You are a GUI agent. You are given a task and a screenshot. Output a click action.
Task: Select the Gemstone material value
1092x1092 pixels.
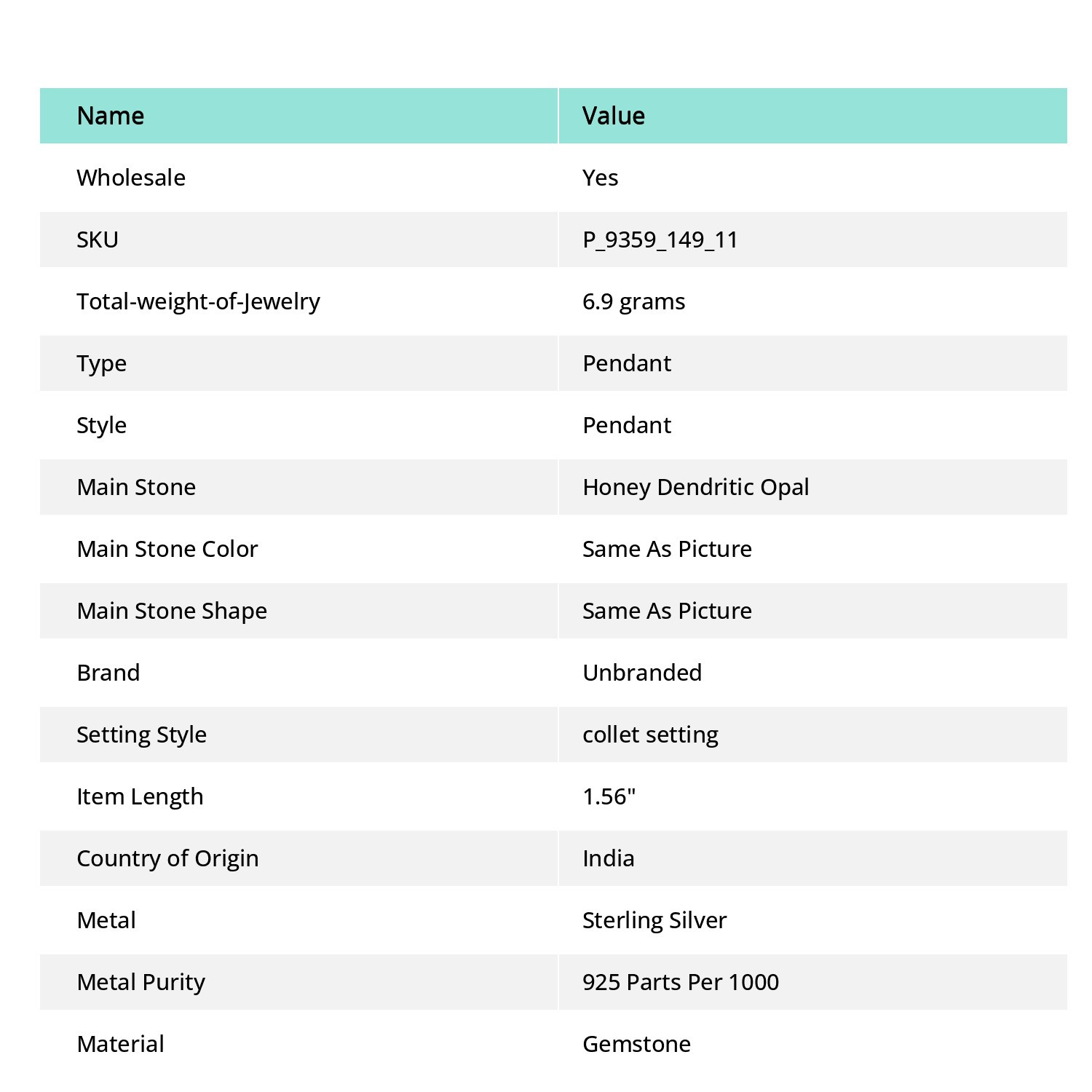pyautogui.click(x=636, y=1044)
